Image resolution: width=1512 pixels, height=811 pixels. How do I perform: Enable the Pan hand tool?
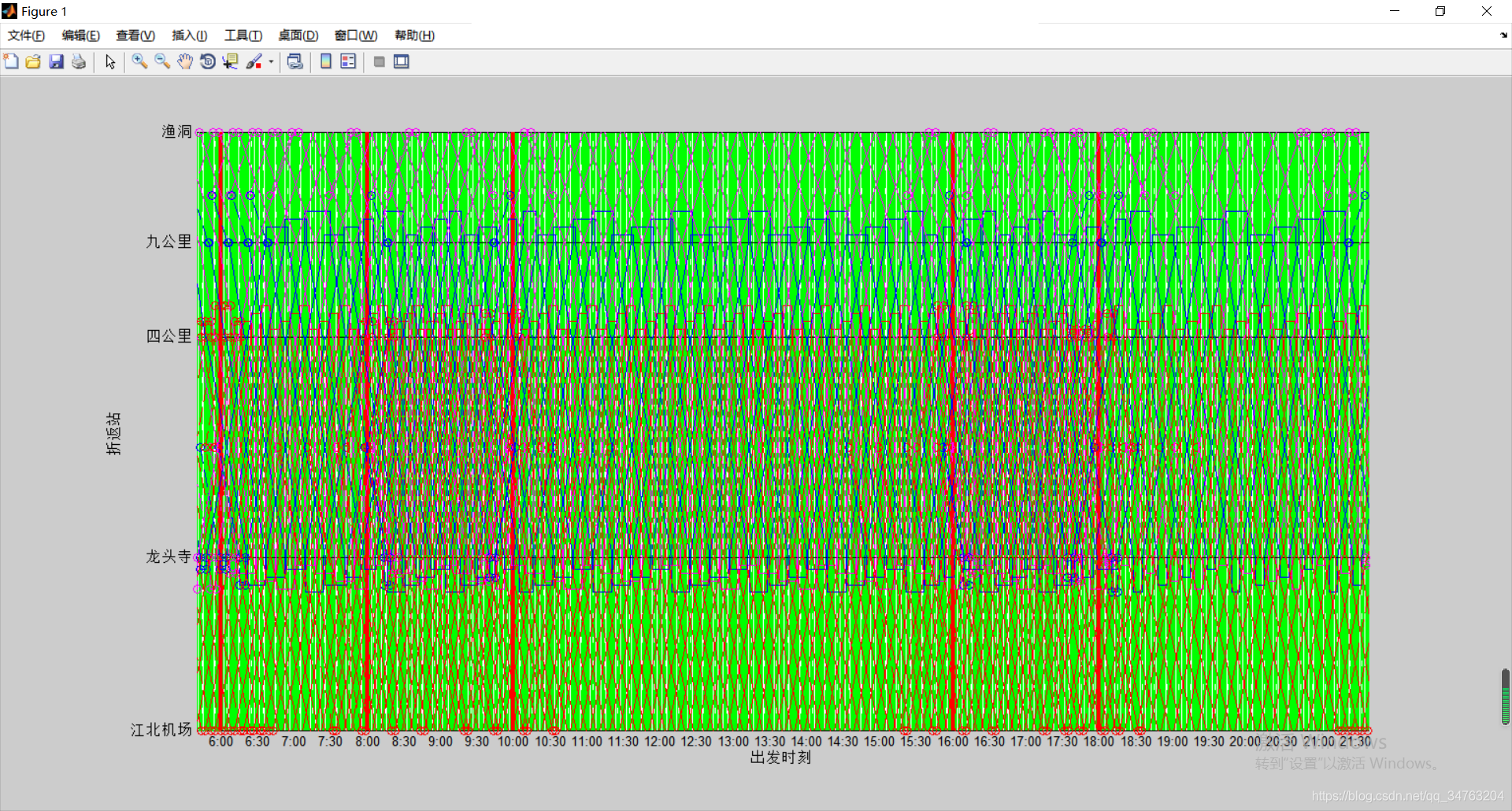185,61
